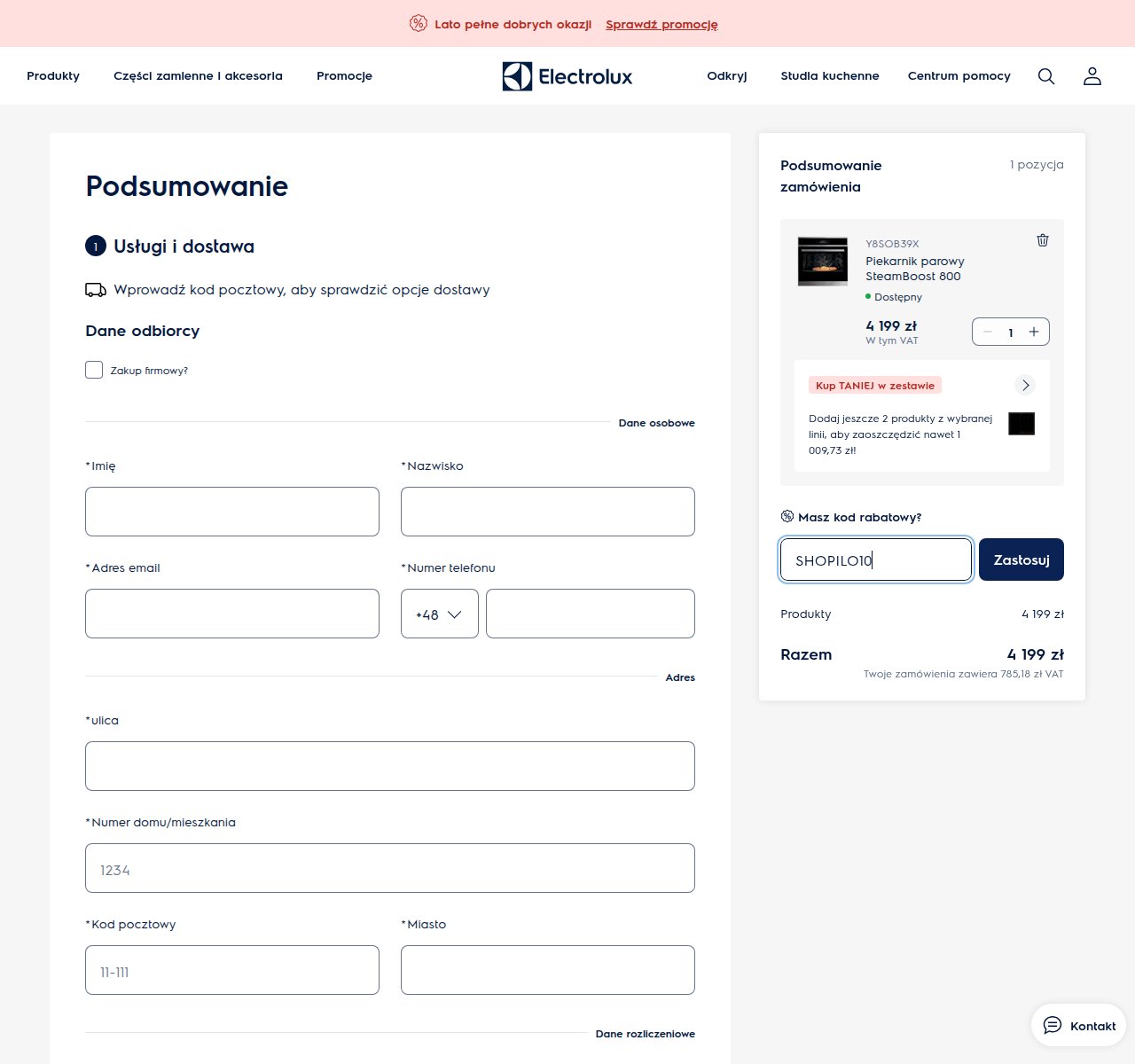Viewport: 1135px width, 1064px height.
Task: Click the promotion percent icon in top banner
Action: [x=419, y=23]
